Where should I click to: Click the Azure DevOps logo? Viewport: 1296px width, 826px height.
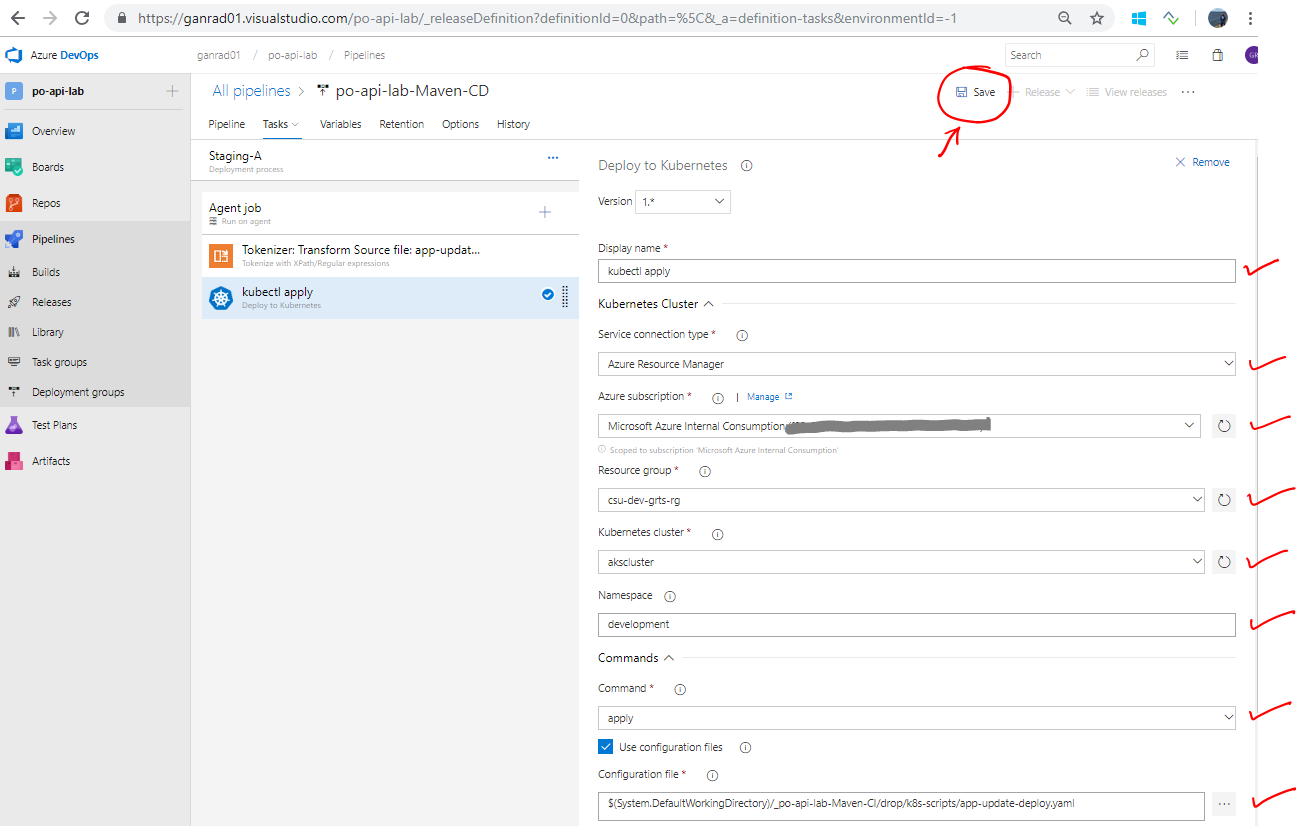click(x=15, y=55)
